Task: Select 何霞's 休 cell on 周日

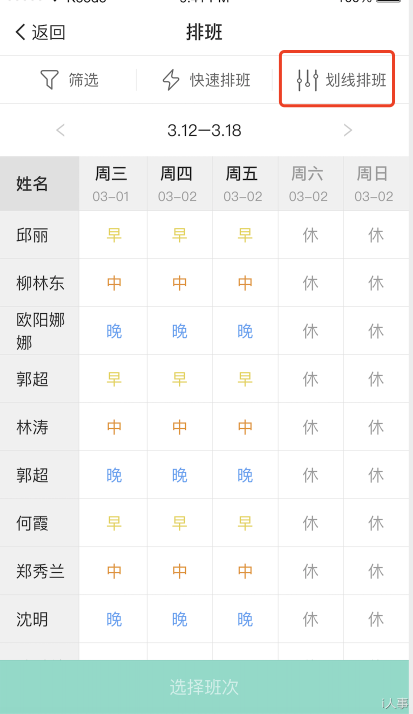Action: (376, 523)
